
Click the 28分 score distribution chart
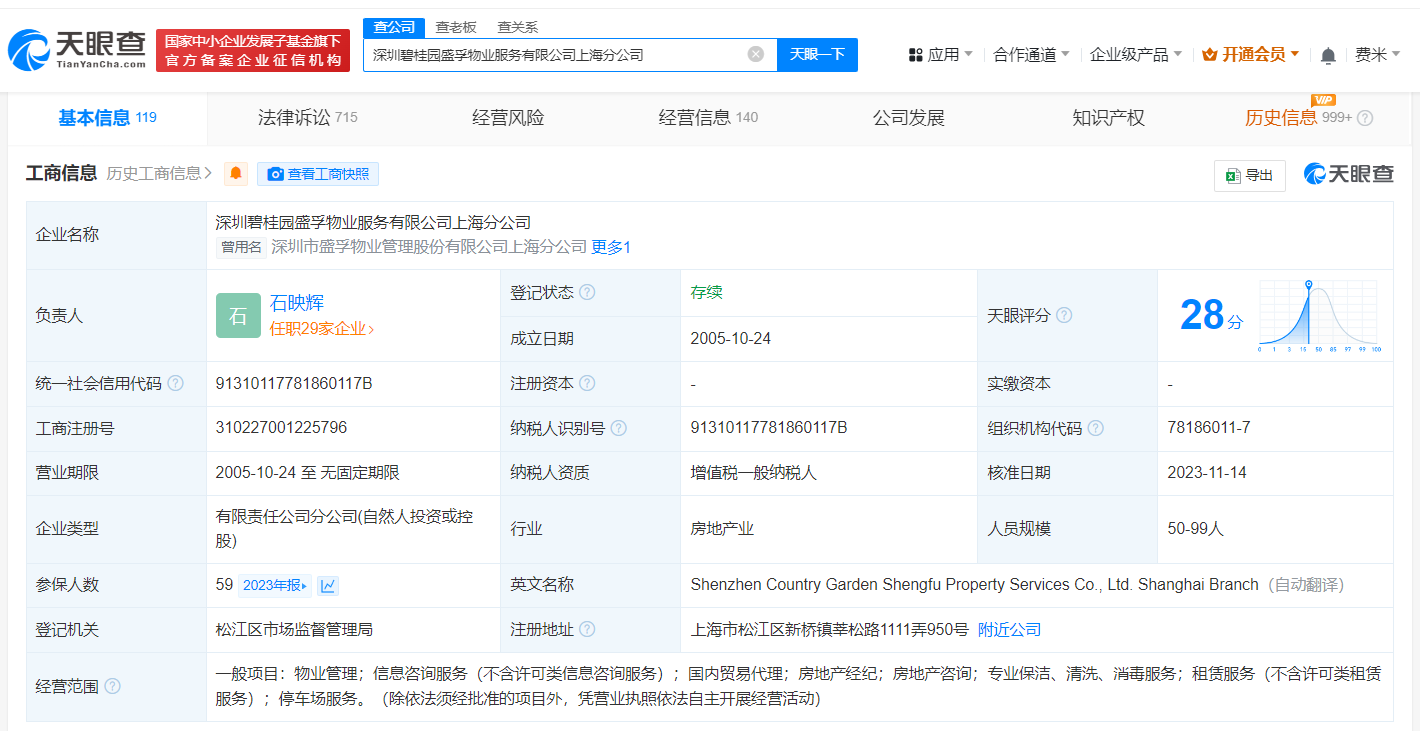[1318, 316]
